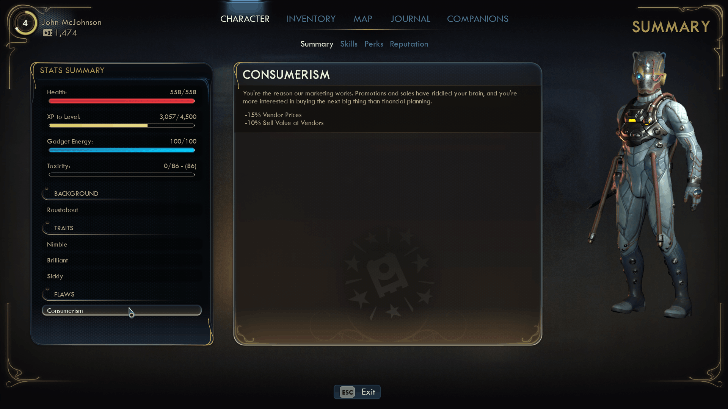Click Exit at the bottom
The image size is (728, 409).
pos(368,392)
